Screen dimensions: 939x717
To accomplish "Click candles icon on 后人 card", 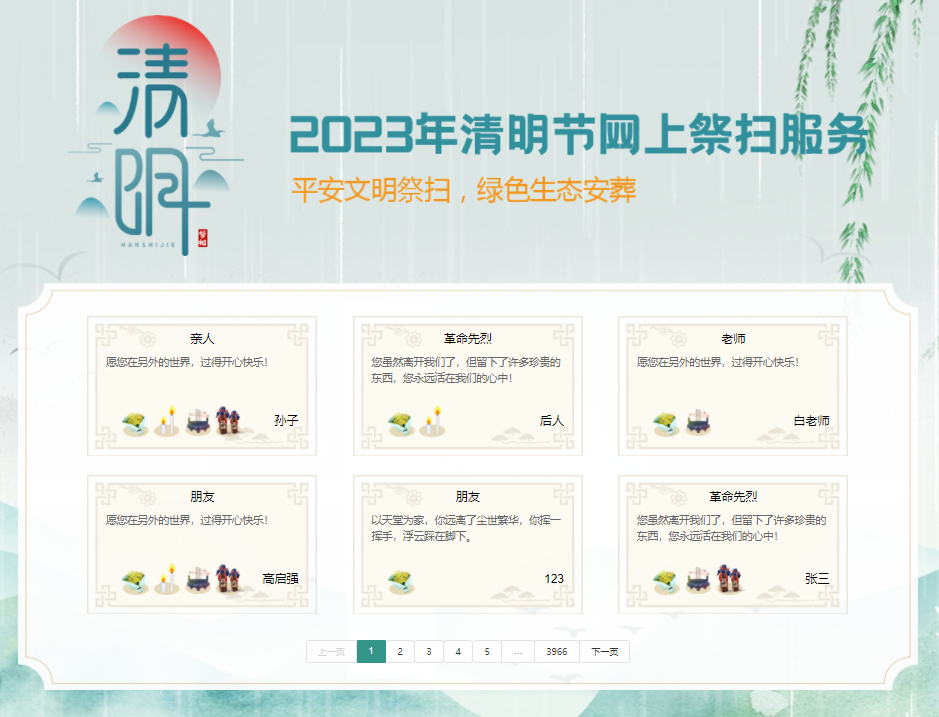I will (x=432, y=421).
